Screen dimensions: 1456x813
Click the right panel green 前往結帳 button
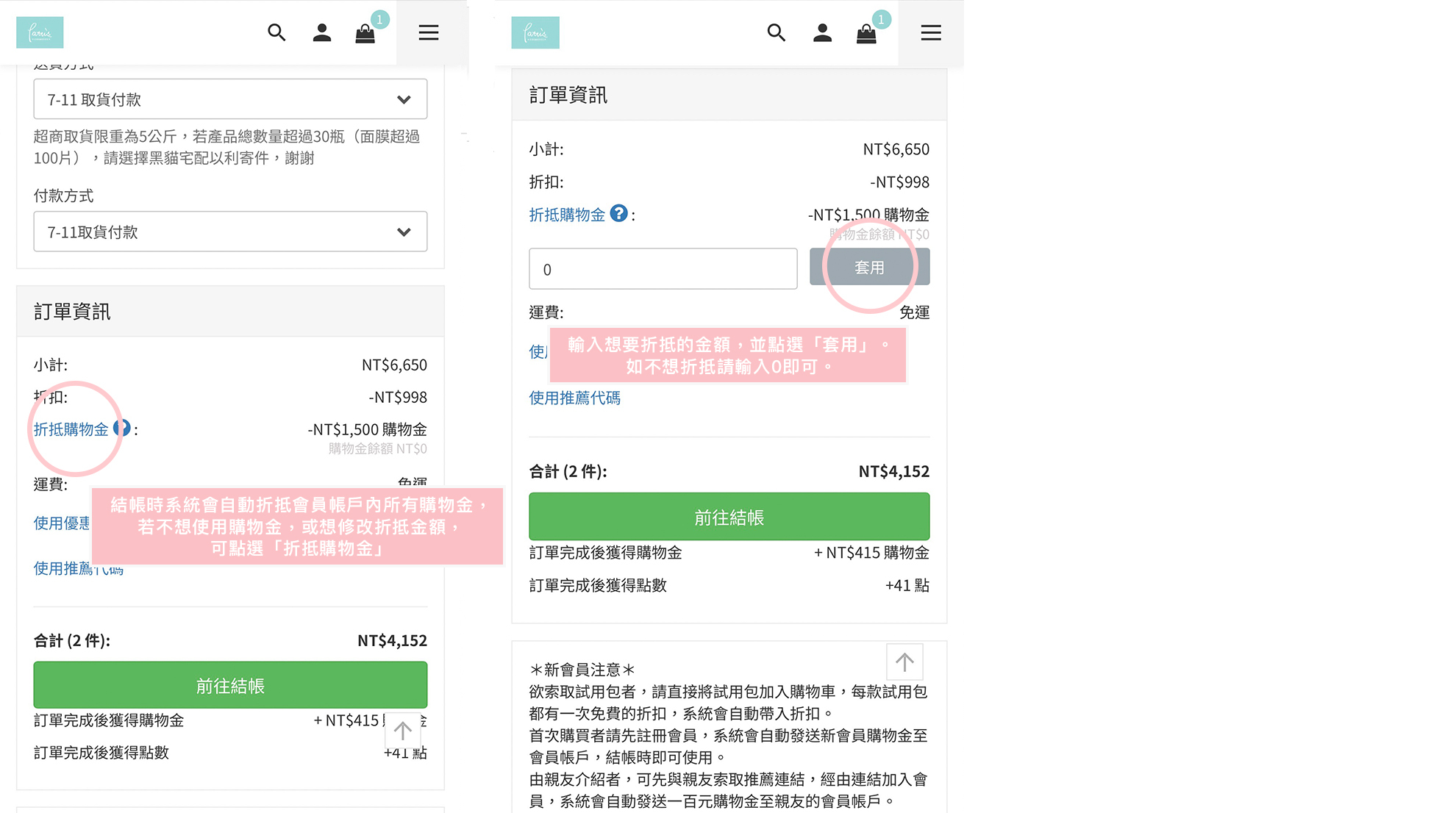[729, 517]
